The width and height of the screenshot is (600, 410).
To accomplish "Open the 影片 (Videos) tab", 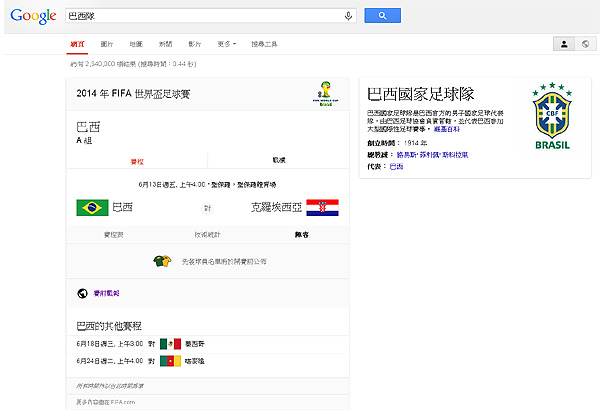I will pyautogui.click(x=195, y=44).
